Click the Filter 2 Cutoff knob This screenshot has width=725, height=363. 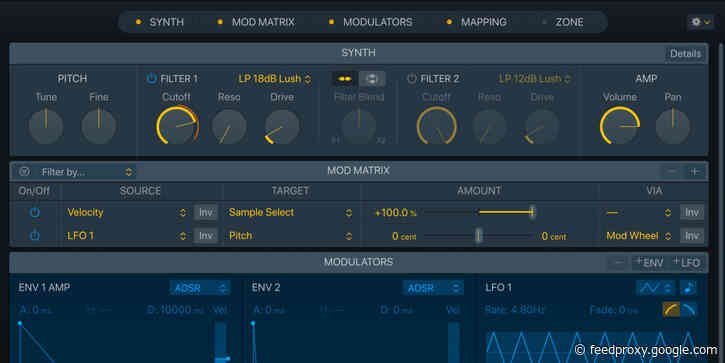[x=436, y=126]
